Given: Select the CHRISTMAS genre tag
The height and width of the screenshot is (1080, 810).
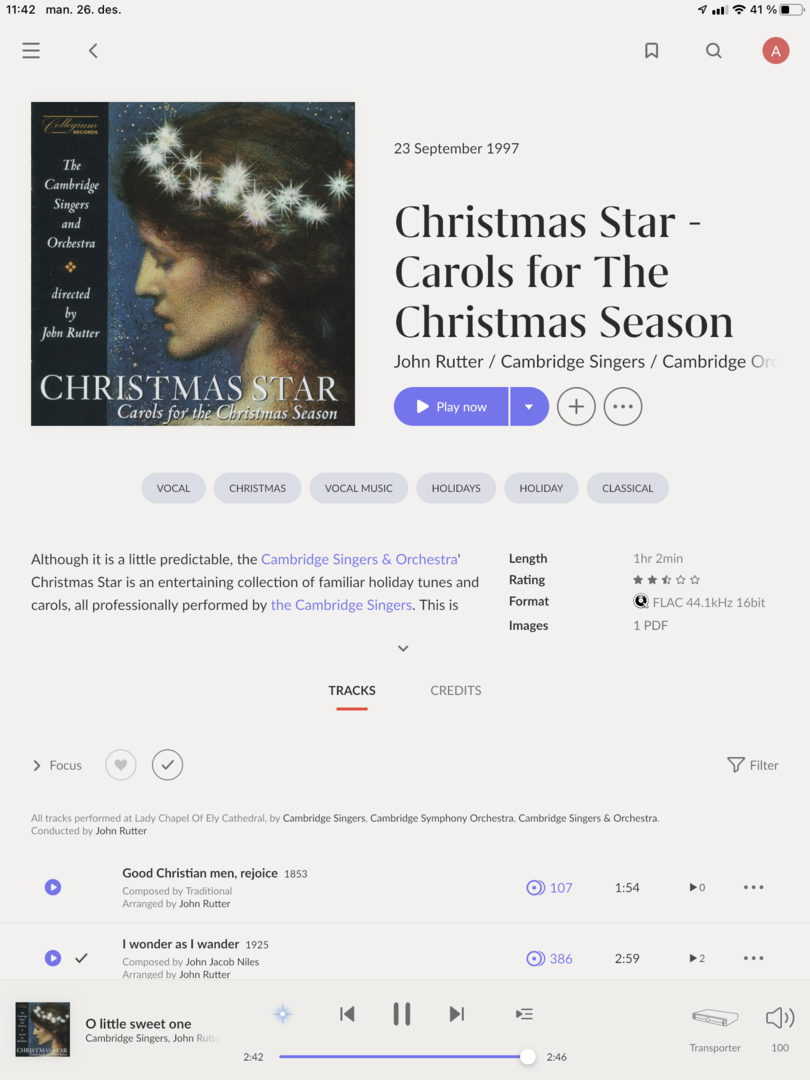Looking at the screenshot, I should click(x=257, y=488).
